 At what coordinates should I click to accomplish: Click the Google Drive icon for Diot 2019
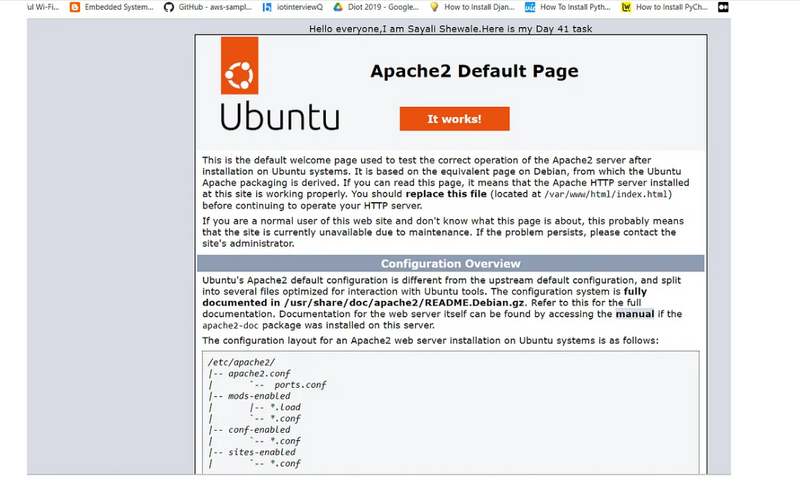338,7
